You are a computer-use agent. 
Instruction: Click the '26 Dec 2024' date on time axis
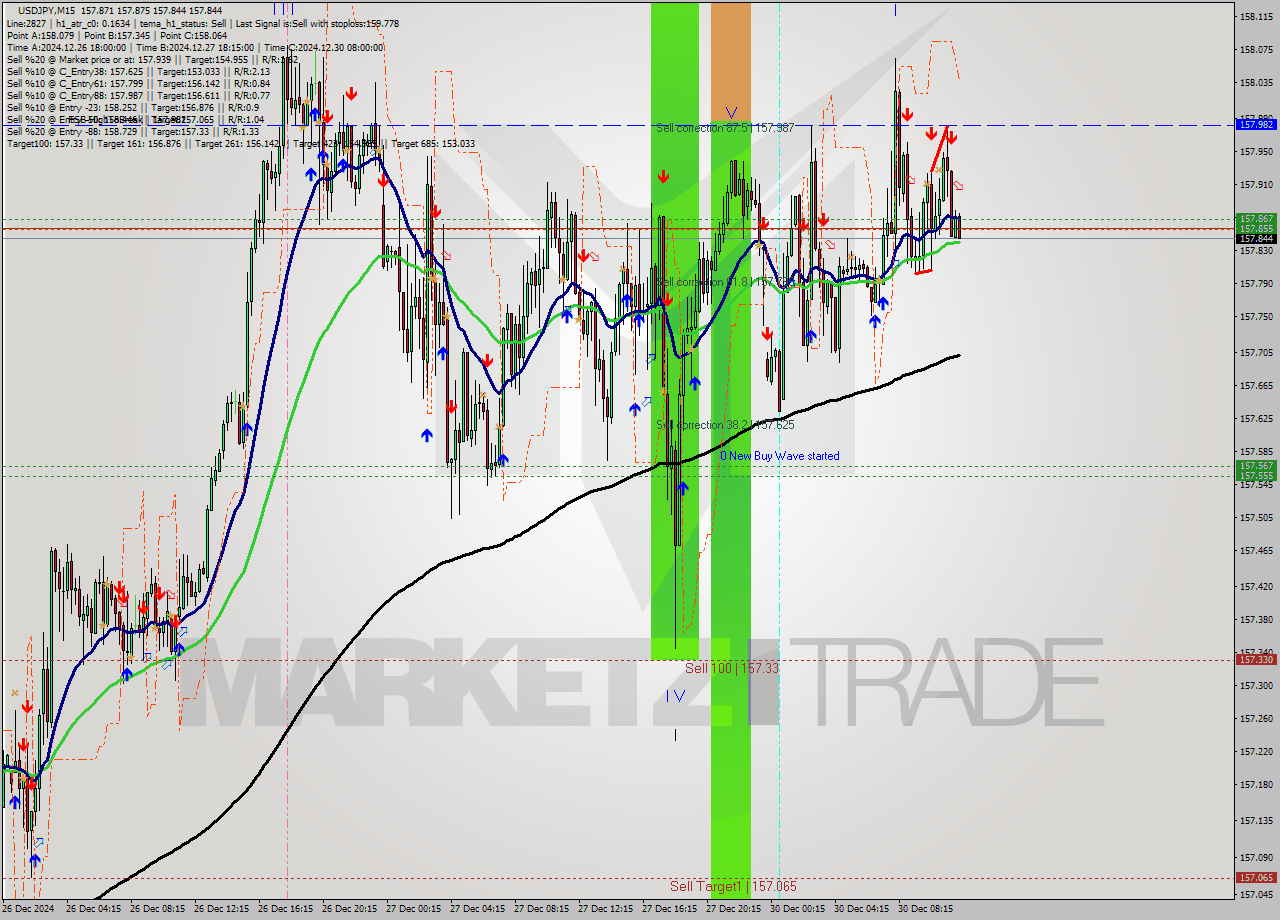point(28,909)
